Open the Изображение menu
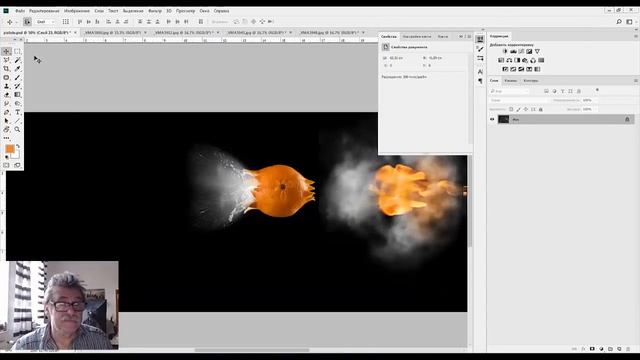The image size is (640, 360). (x=76, y=11)
